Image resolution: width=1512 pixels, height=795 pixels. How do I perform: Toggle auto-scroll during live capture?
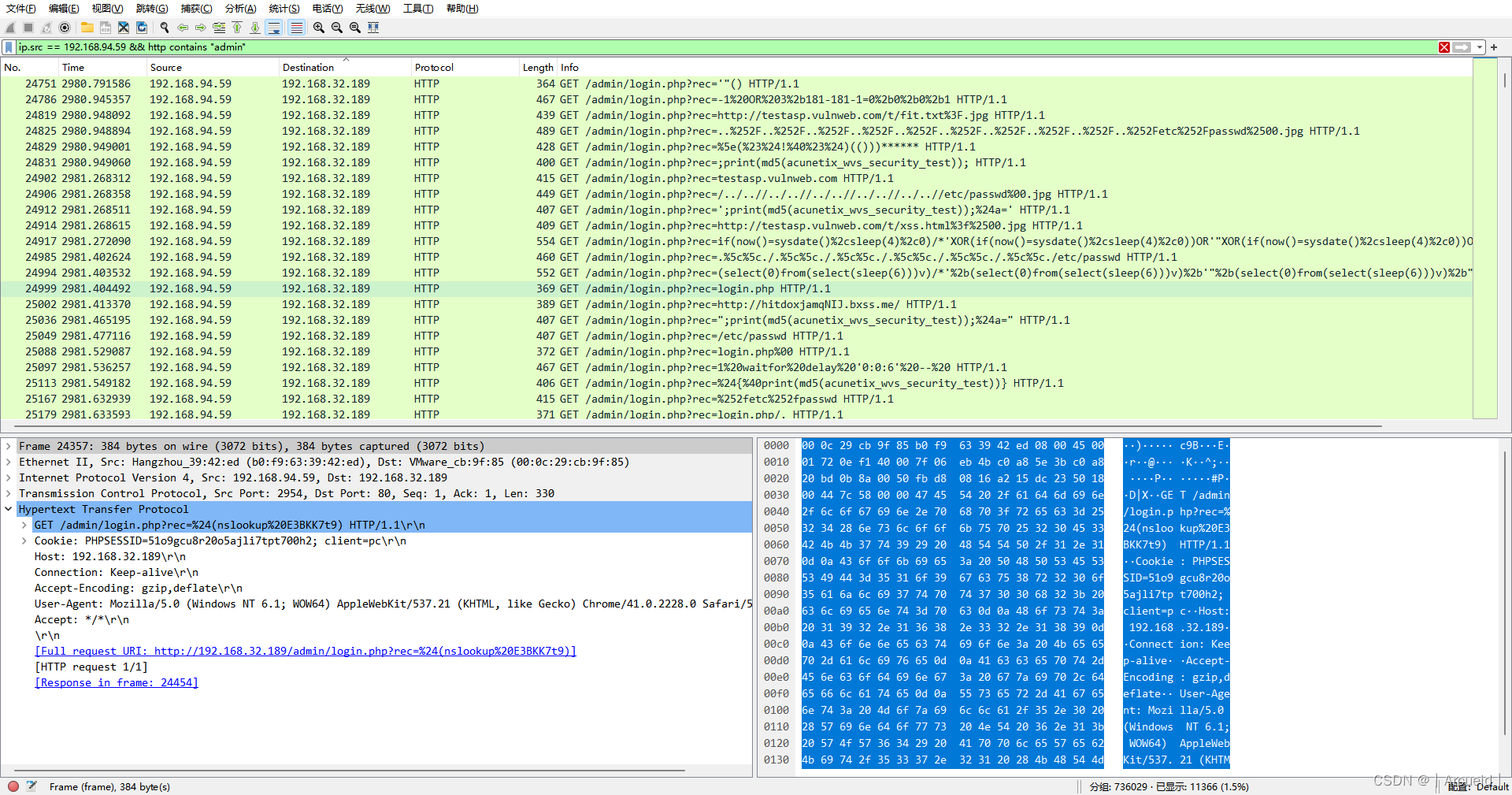click(x=274, y=28)
